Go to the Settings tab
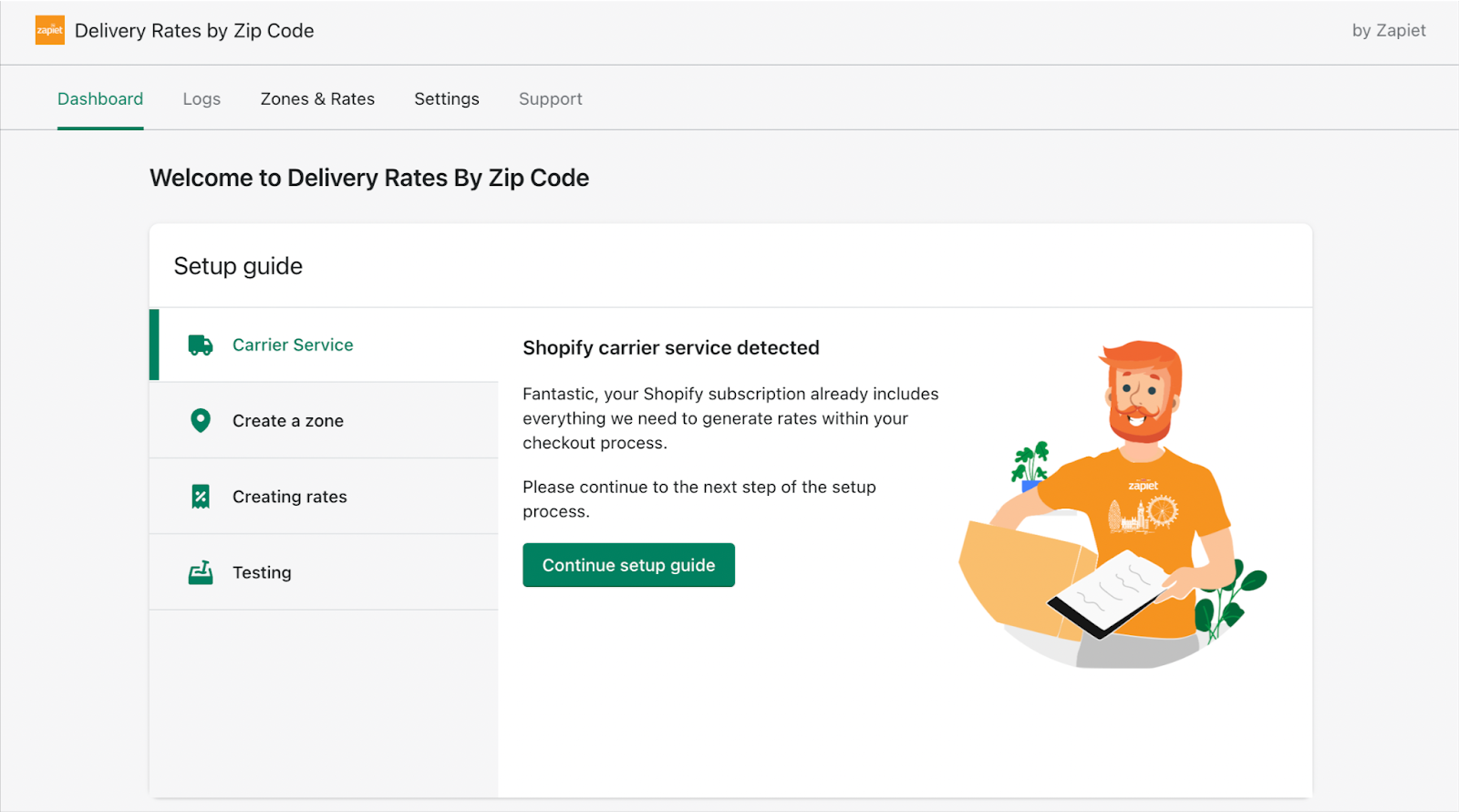 pyautogui.click(x=447, y=98)
